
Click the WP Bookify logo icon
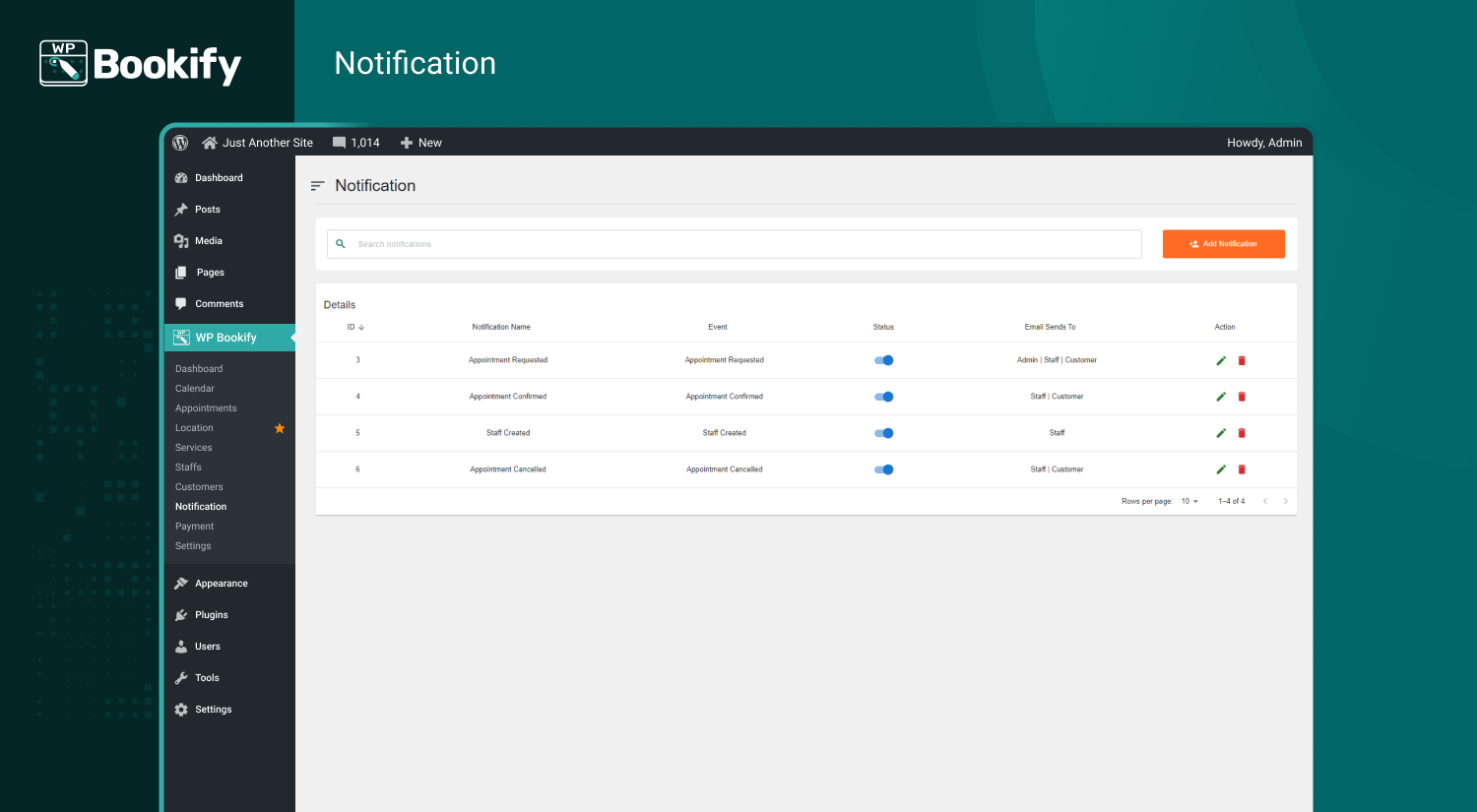[63, 62]
